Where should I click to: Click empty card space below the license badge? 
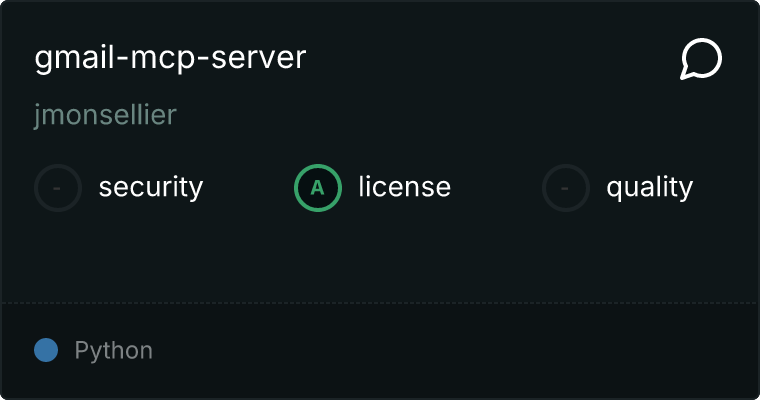pyautogui.click(x=317, y=255)
